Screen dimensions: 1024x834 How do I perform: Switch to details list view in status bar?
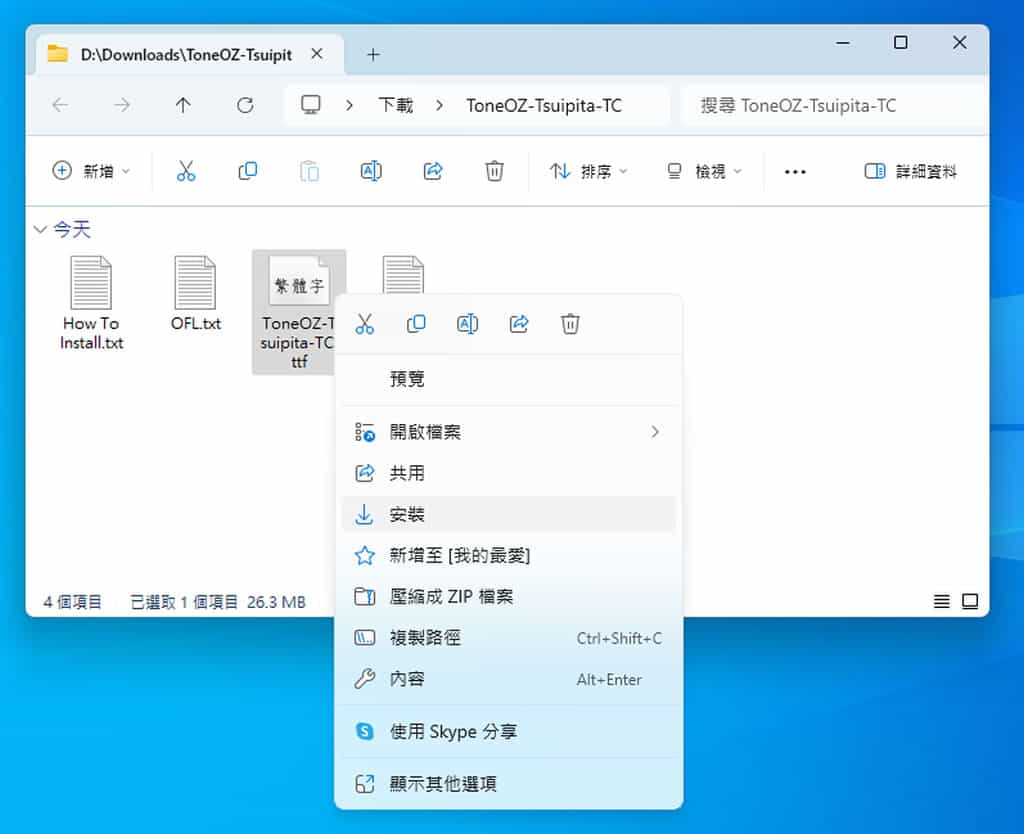pos(941,601)
